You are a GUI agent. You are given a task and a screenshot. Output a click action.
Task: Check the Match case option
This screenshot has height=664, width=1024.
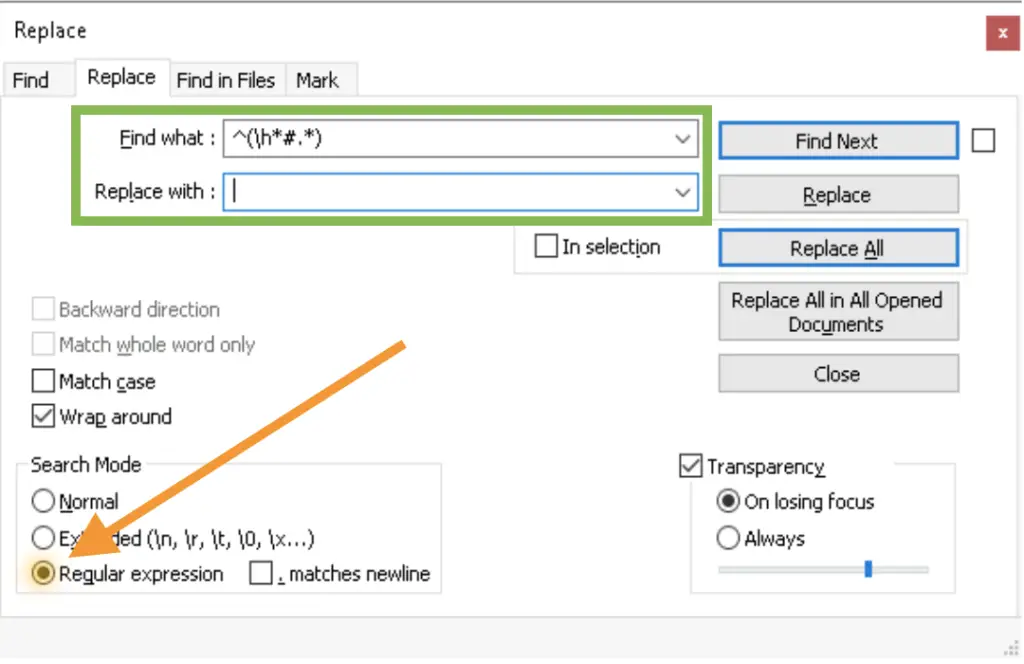point(43,381)
